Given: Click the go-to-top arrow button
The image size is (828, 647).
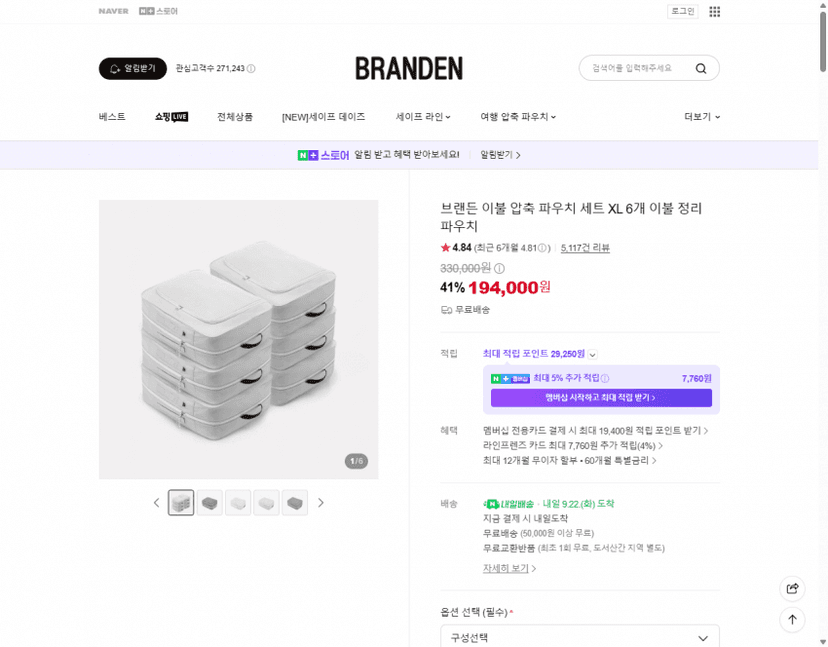Looking at the screenshot, I should [792, 620].
